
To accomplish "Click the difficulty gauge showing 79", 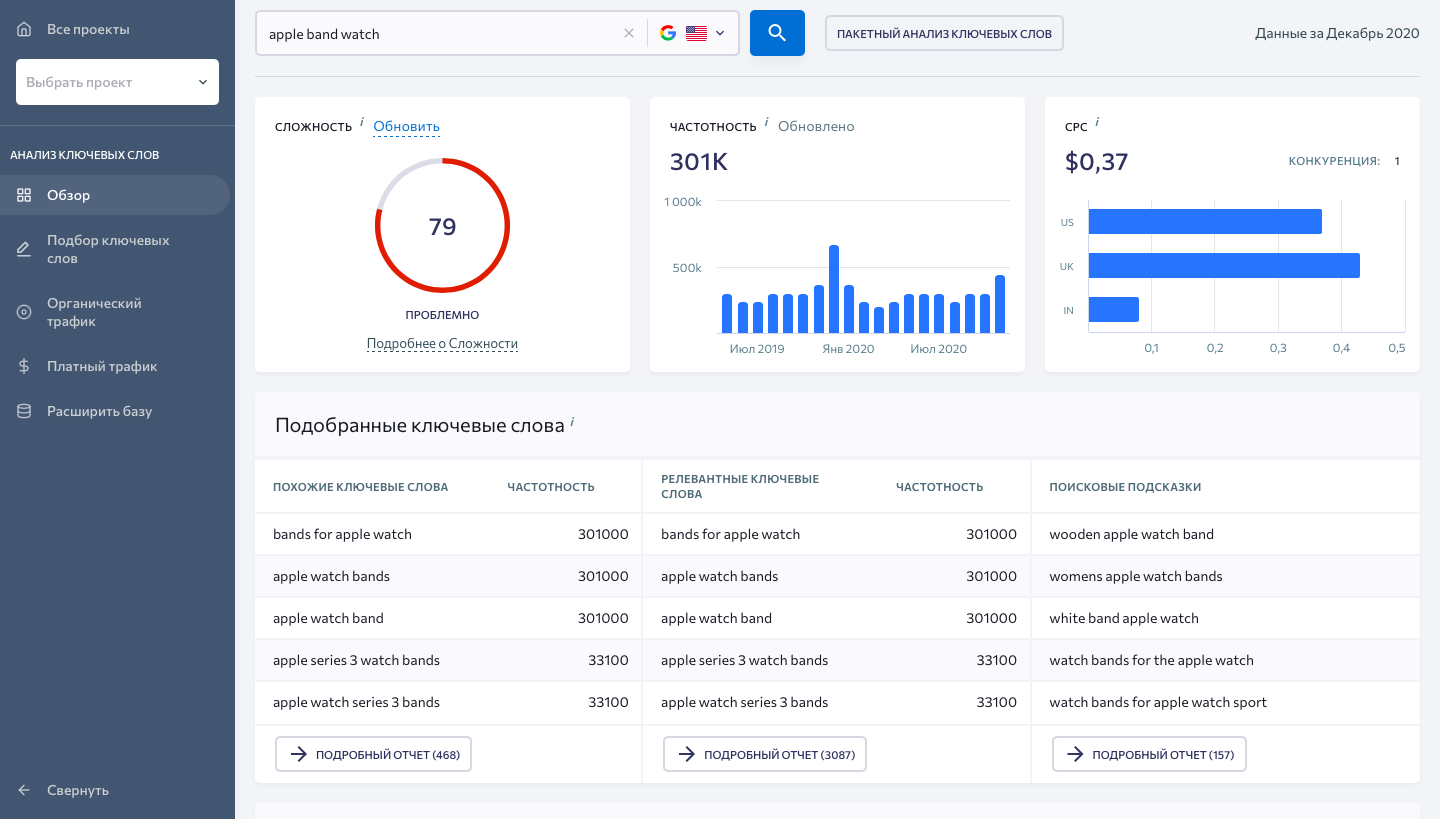I will click(x=442, y=226).
